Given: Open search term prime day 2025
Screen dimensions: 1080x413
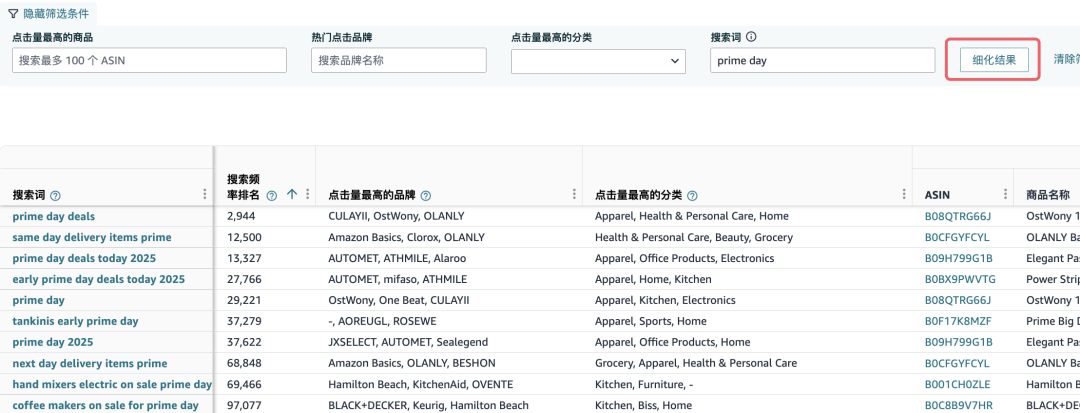Looking at the screenshot, I should tap(52, 342).
